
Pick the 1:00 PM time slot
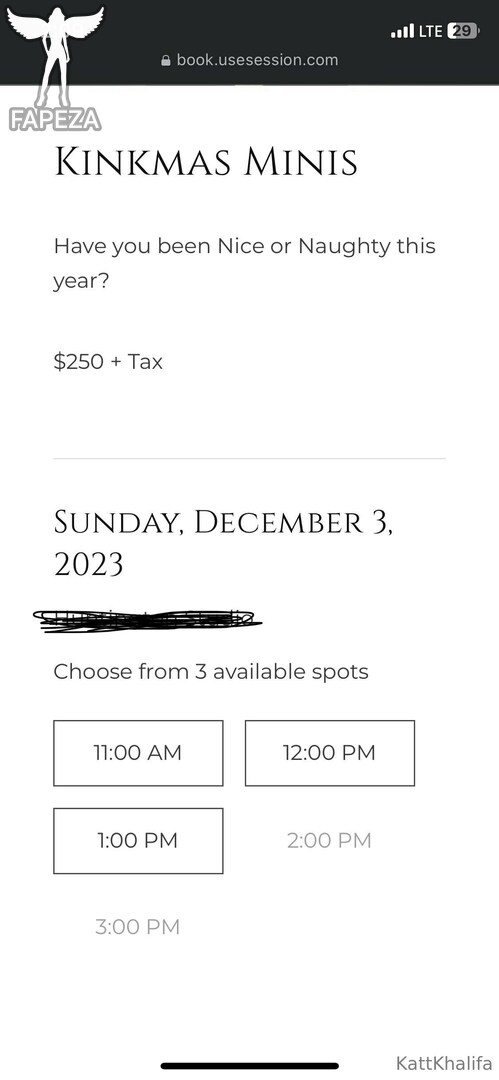[138, 840]
